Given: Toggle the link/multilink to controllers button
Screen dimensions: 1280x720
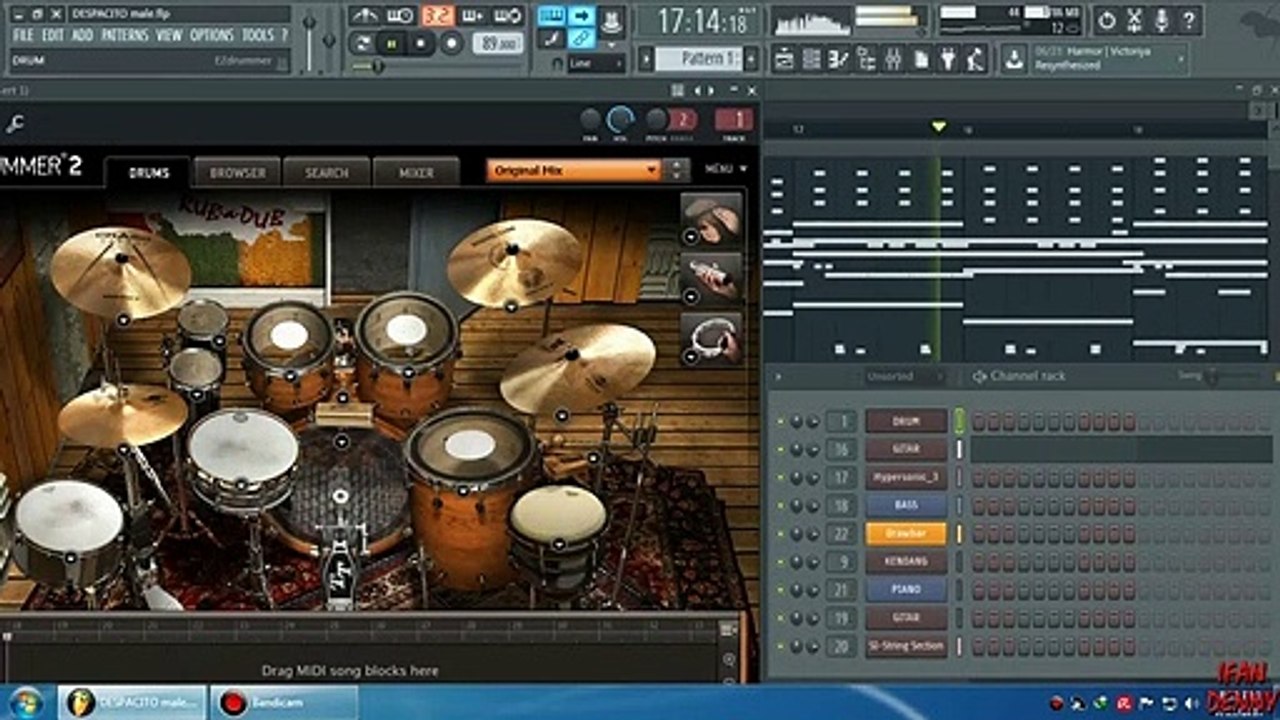Looking at the screenshot, I should [x=581, y=39].
